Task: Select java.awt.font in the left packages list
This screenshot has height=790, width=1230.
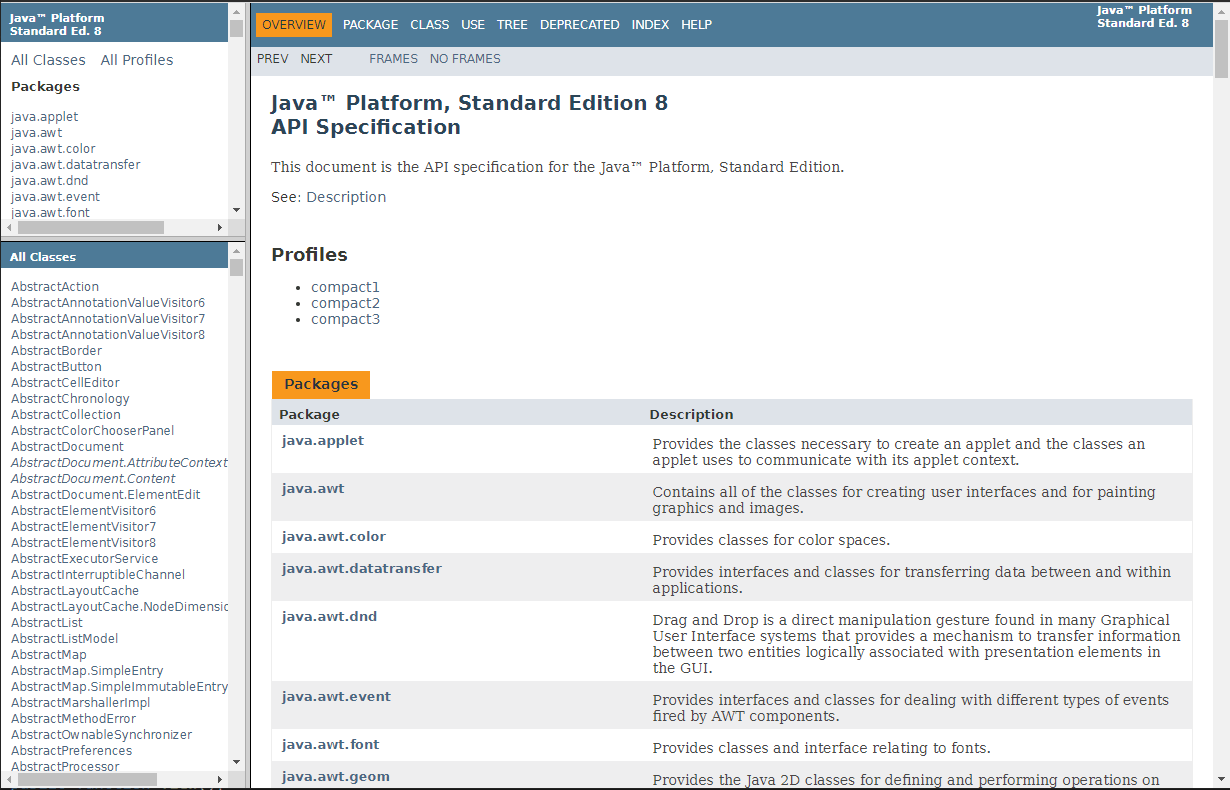Action: [50, 213]
